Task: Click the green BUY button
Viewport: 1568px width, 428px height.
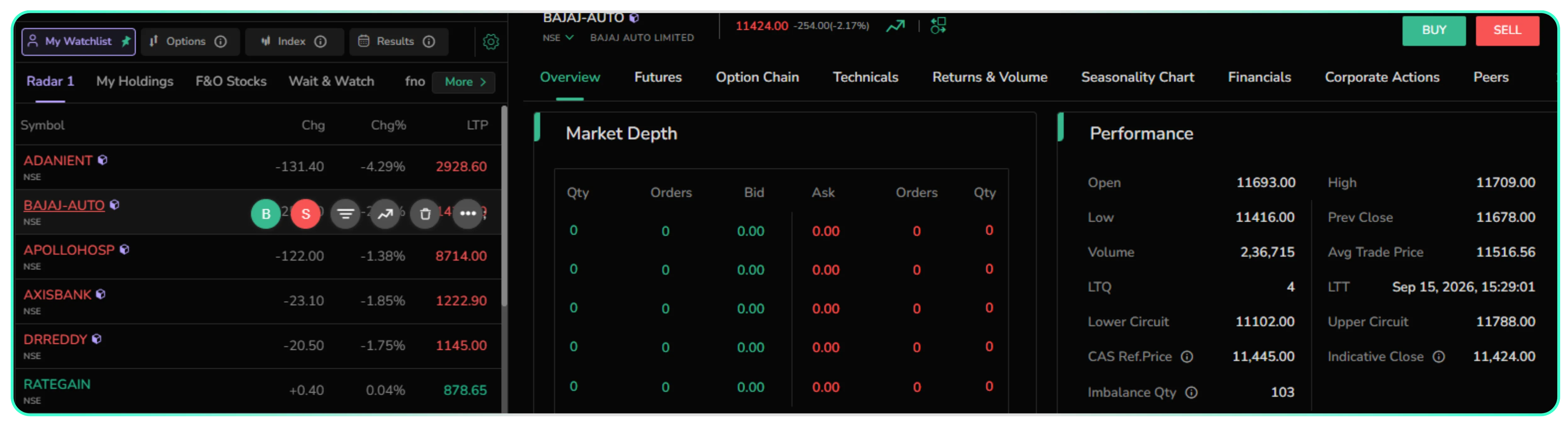Action: 1433,30
